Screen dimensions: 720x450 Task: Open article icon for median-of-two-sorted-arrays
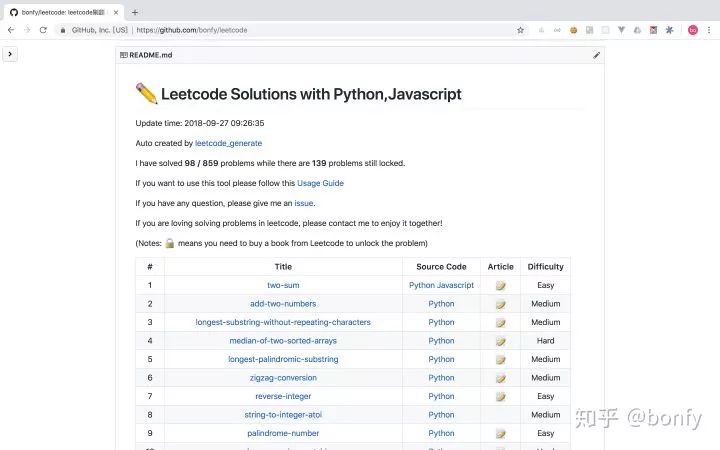point(501,341)
